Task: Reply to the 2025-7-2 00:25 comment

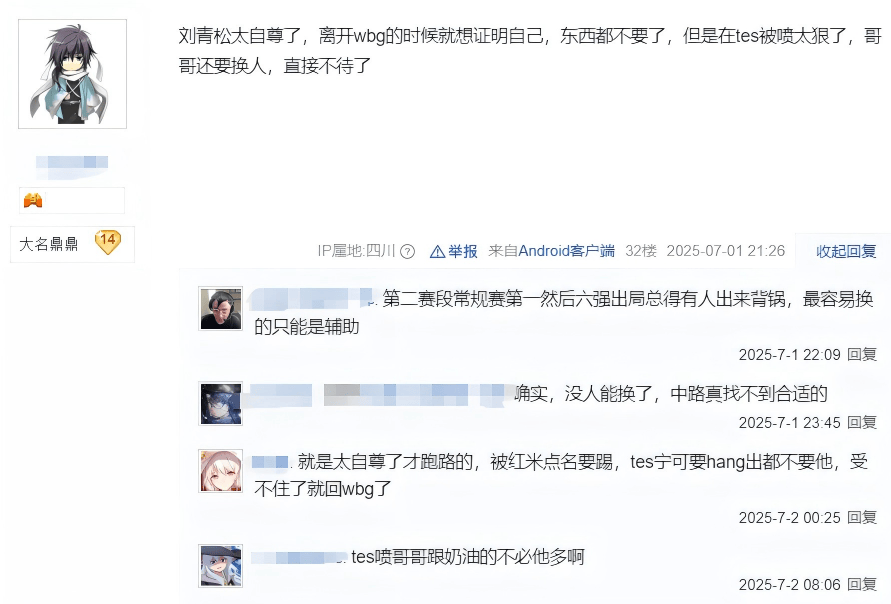Action: coord(861,517)
